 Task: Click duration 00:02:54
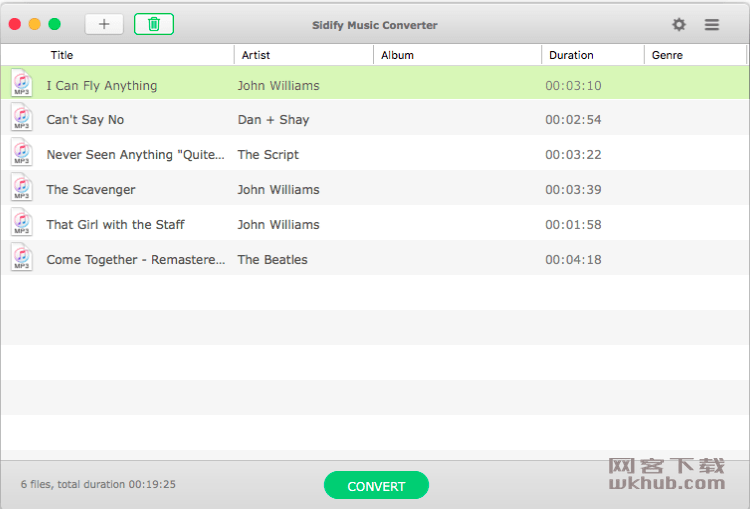pyautogui.click(x=574, y=120)
